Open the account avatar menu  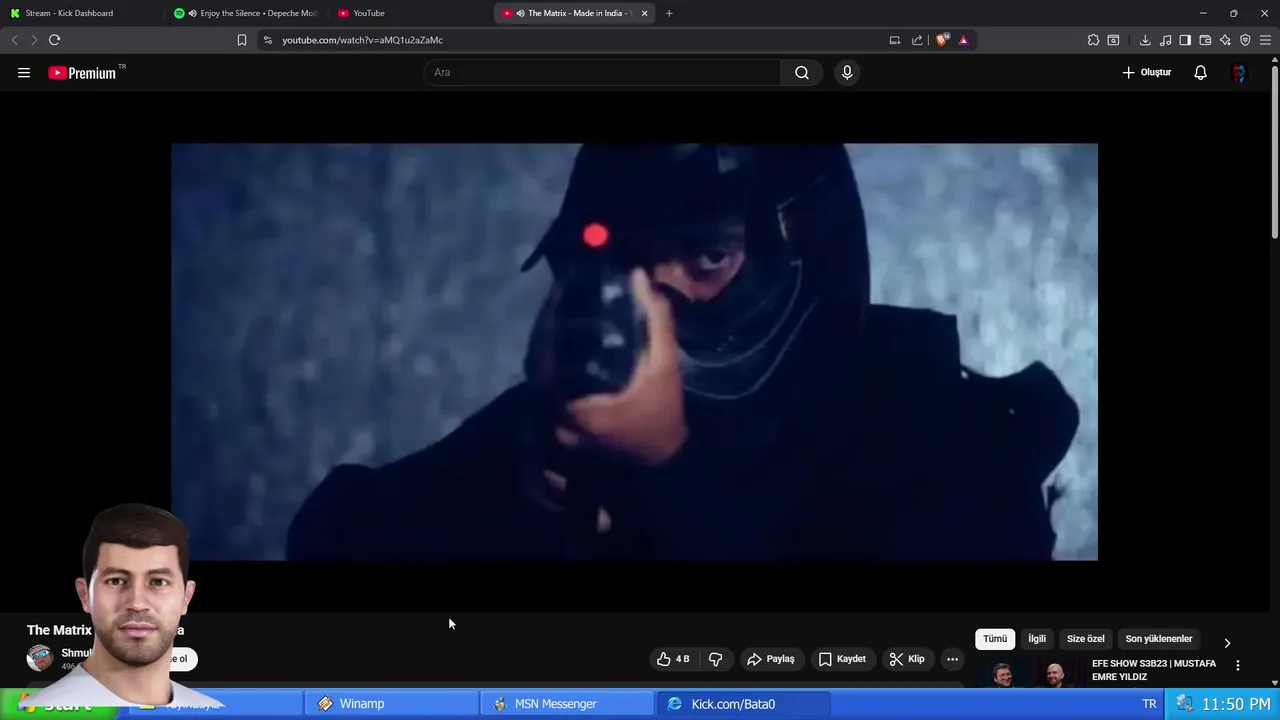click(x=1239, y=72)
